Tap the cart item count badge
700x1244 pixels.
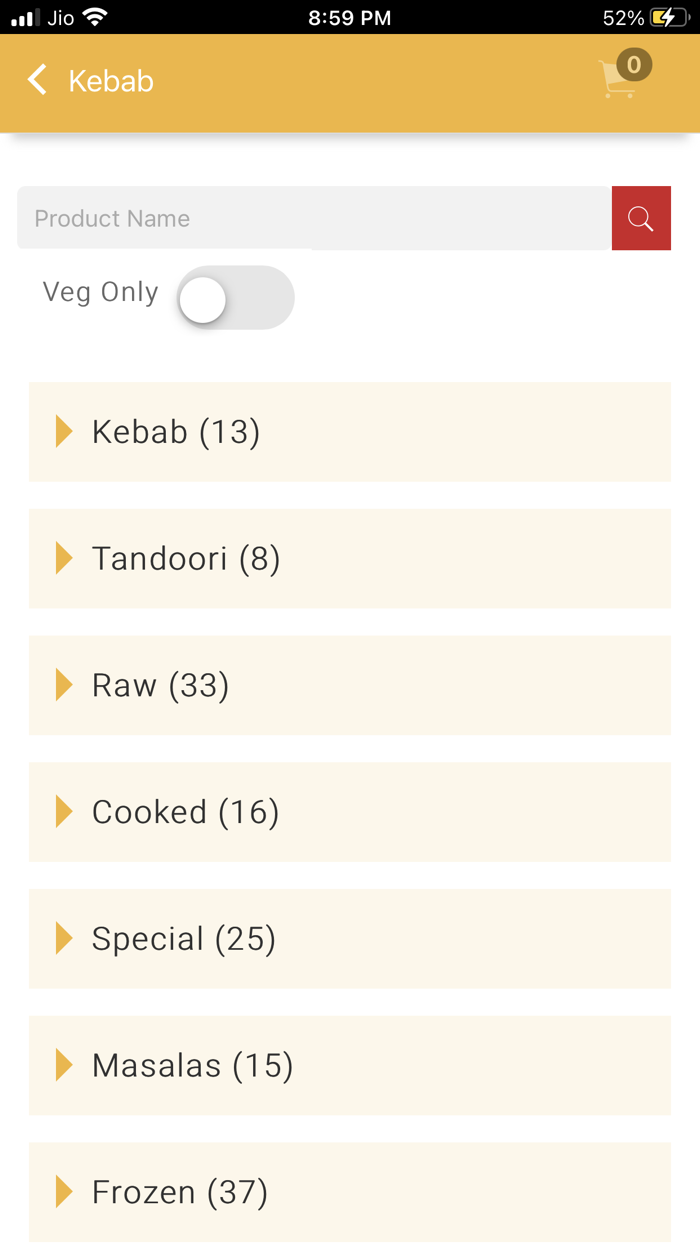click(634, 65)
